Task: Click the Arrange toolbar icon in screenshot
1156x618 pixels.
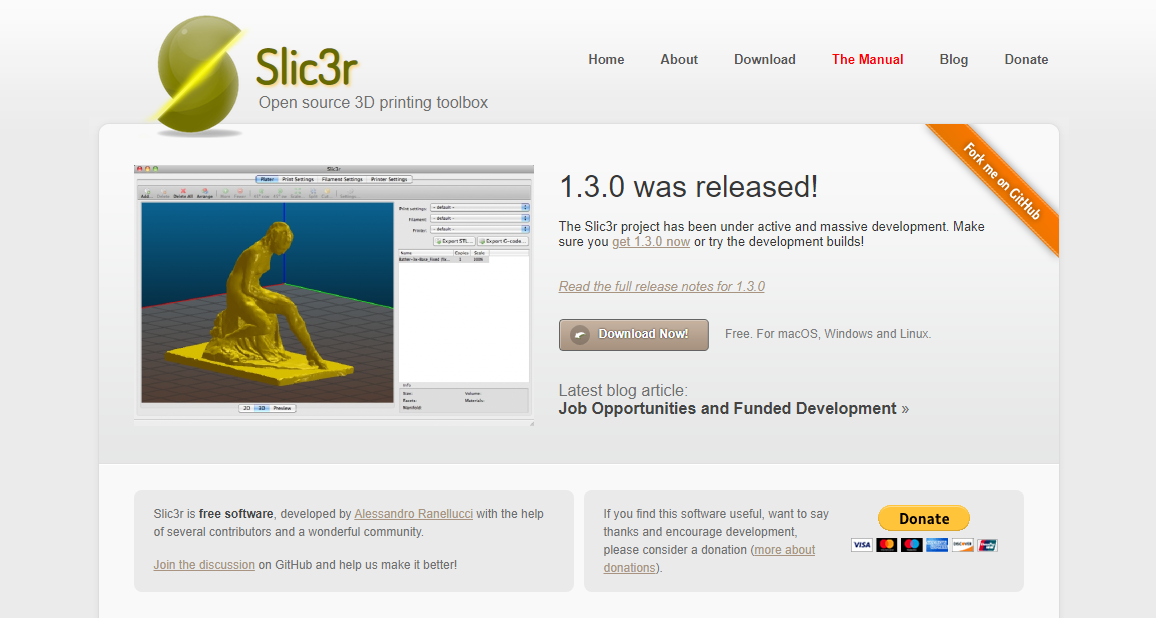Action: 205,193
